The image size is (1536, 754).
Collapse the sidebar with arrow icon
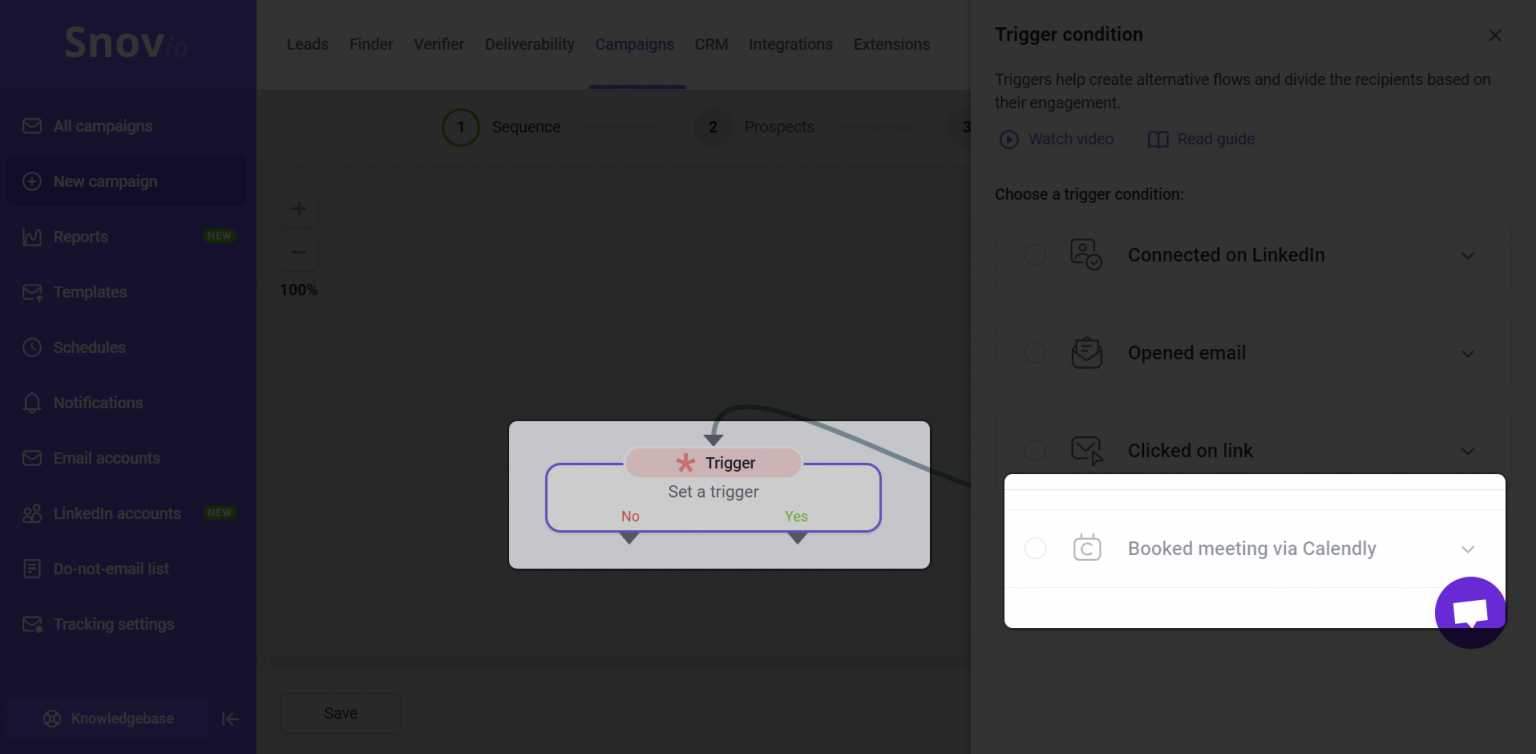pos(230,719)
